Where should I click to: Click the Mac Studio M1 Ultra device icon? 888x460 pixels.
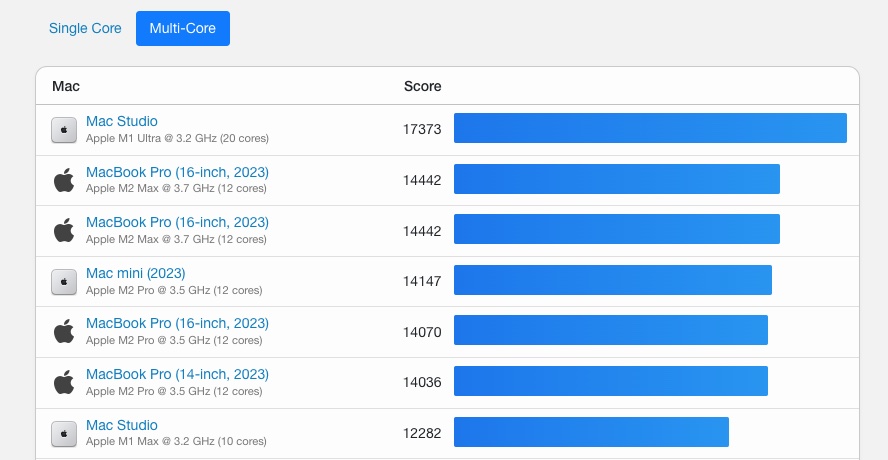[x=64, y=129]
